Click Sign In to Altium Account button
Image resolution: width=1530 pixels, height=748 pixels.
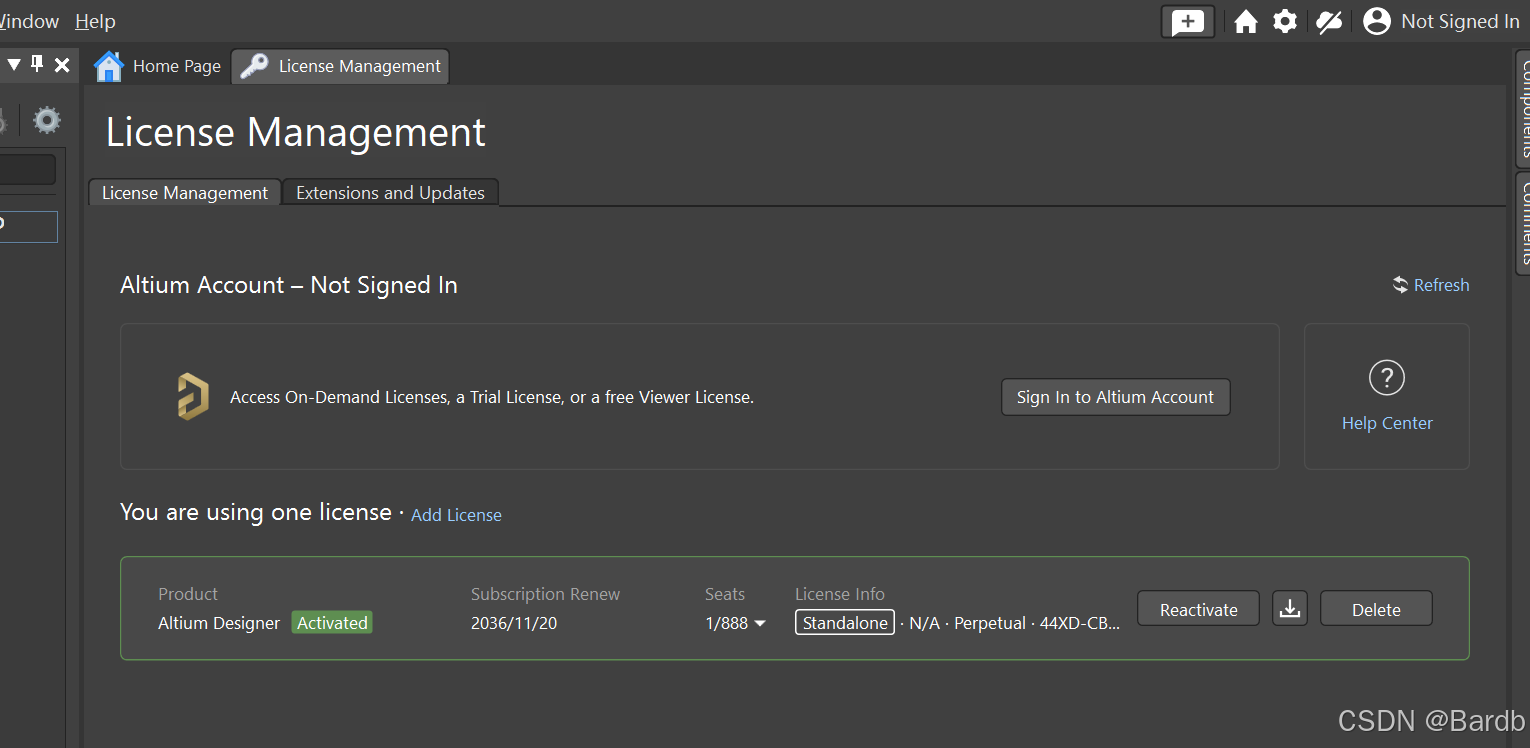[x=1115, y=397]
